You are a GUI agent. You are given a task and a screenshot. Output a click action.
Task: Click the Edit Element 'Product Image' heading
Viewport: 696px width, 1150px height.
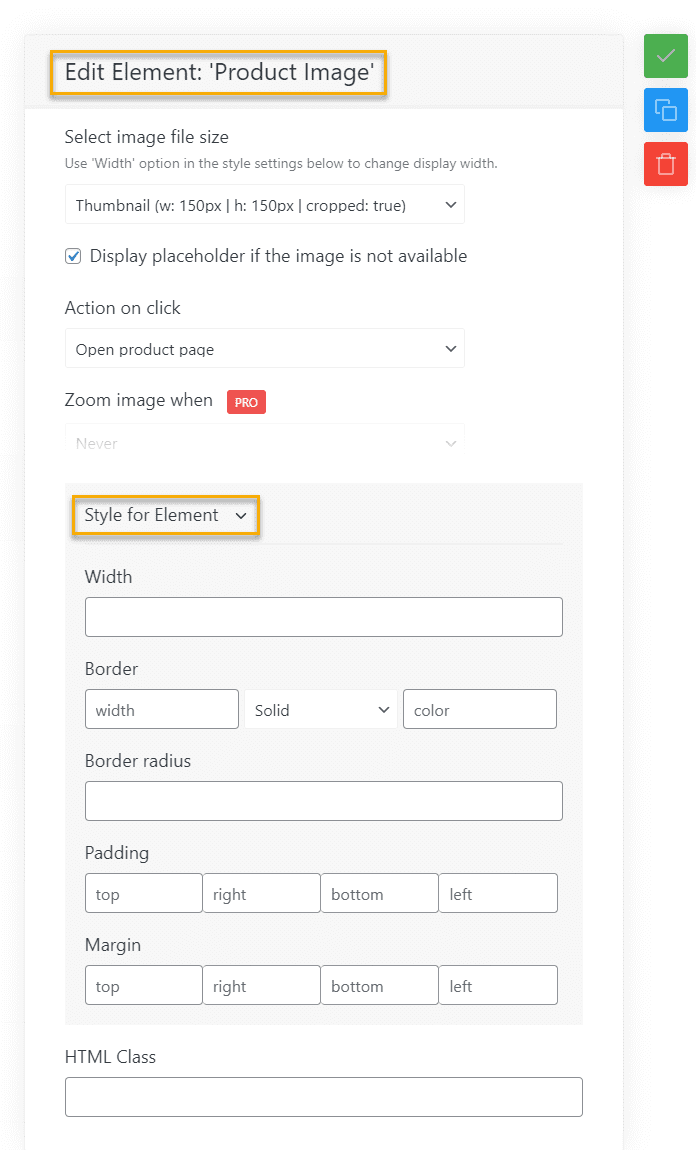pyautogui.click(x=219, y=72)
